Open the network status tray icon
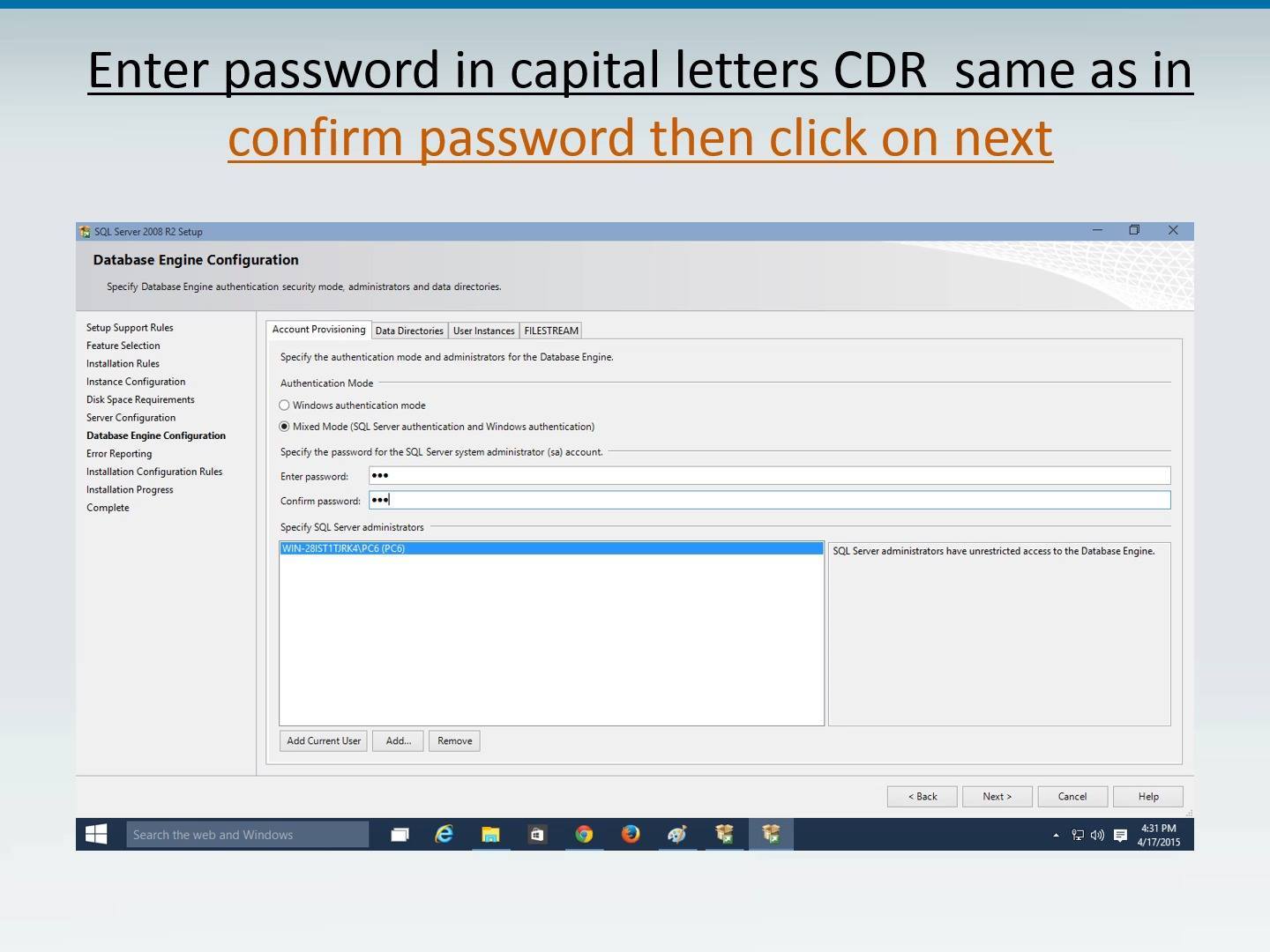The image size is (1270, 952). click(x=1078, y=835)
